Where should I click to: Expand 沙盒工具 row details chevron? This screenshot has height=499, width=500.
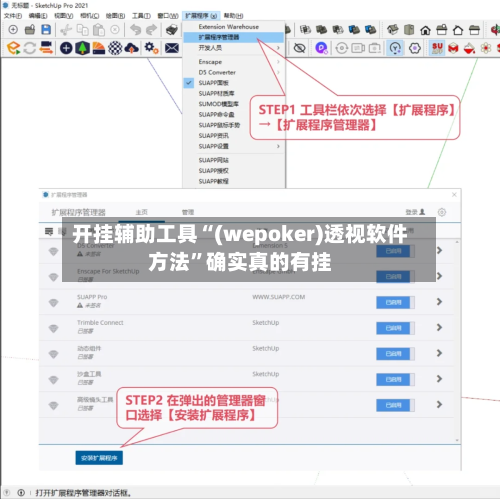tap(439, 379)
